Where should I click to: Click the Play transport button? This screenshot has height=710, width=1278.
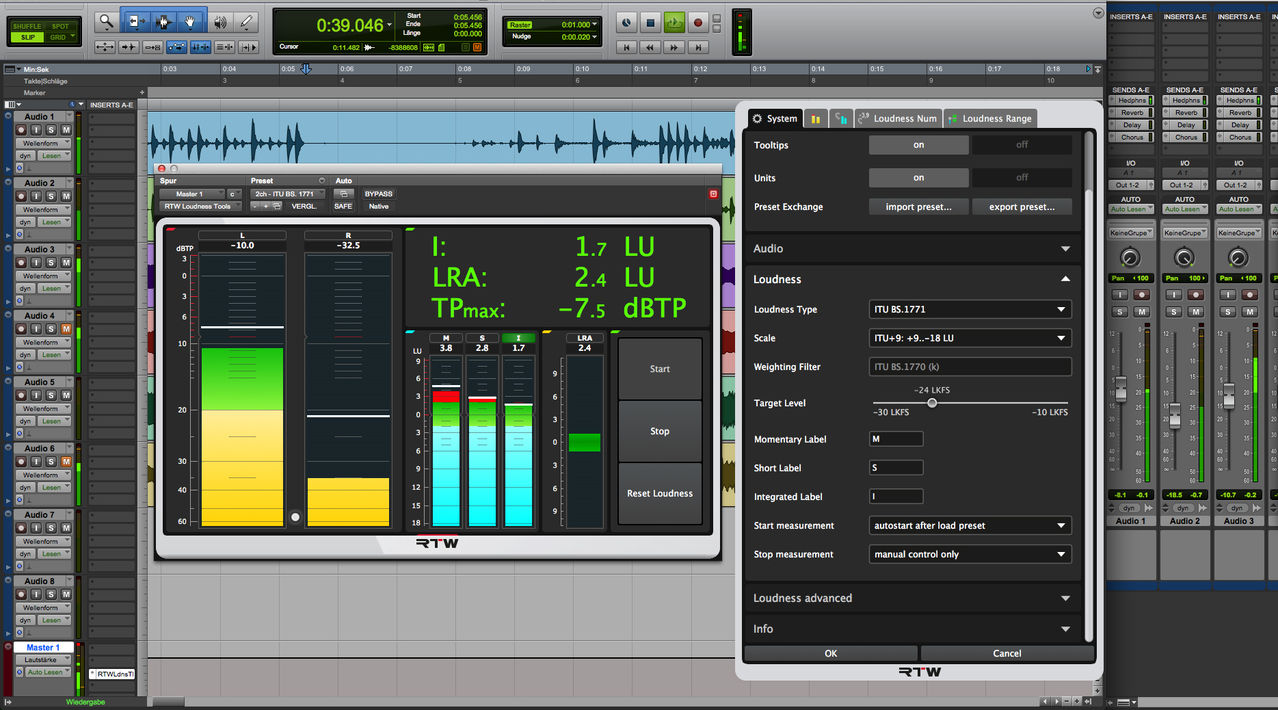click(675, 22)
